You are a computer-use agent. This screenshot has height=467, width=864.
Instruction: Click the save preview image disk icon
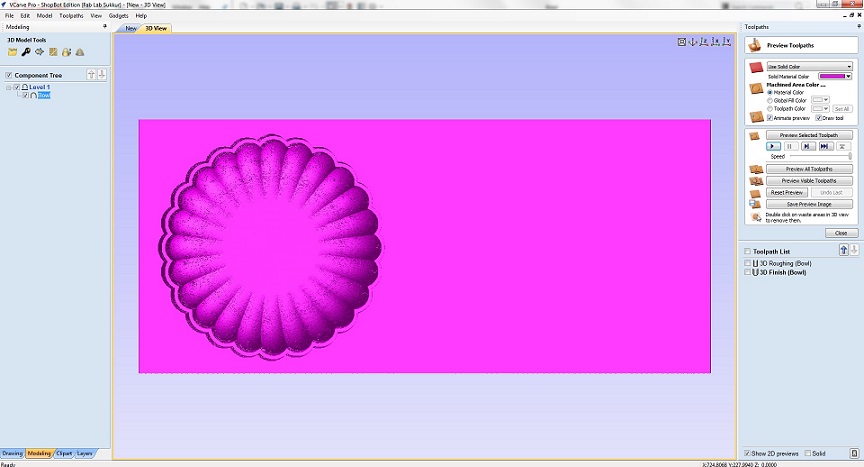(x=755, y=204)
